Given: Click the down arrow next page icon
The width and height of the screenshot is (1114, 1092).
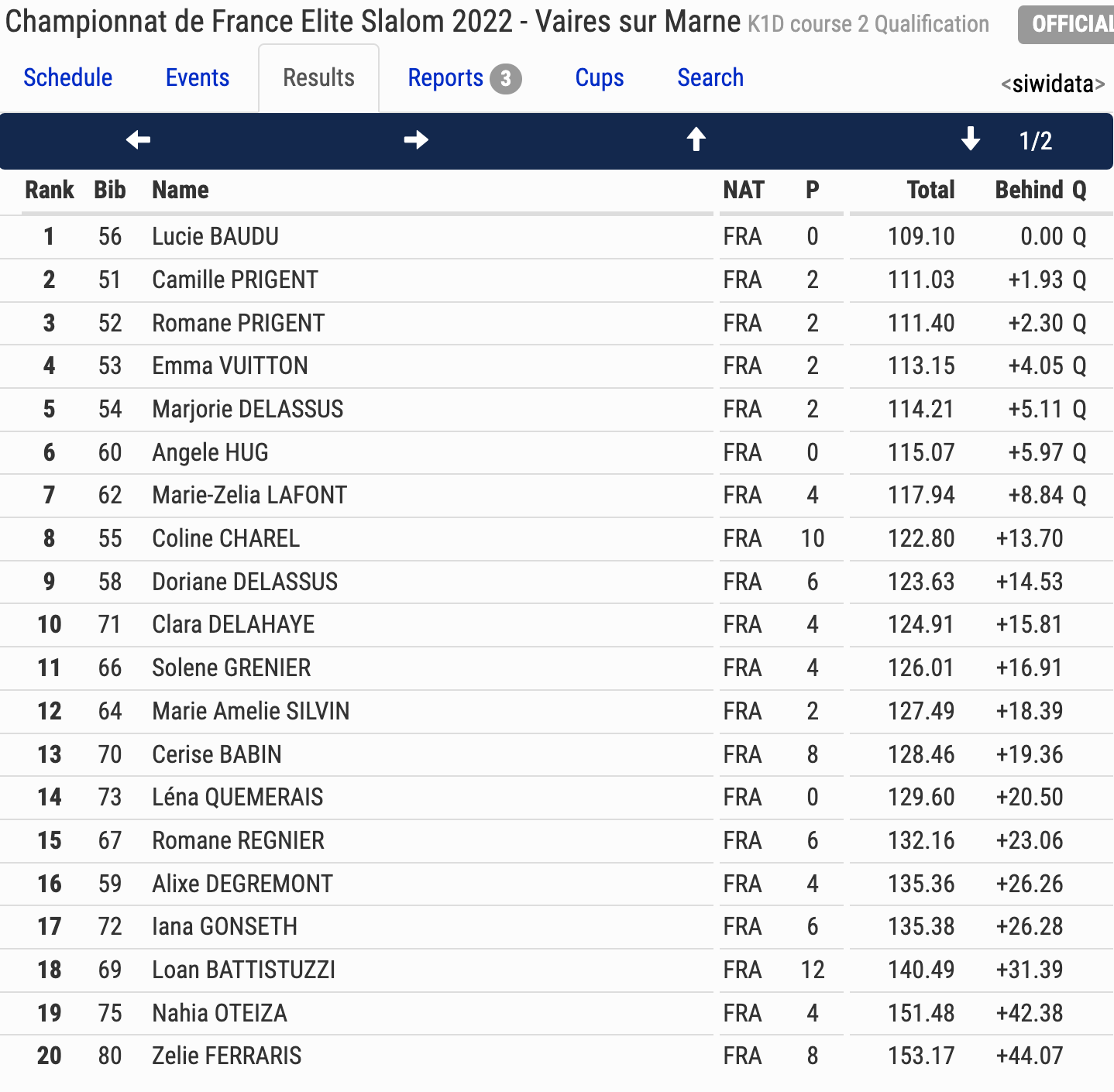Looking at the screenshot, I should [970, 139].
